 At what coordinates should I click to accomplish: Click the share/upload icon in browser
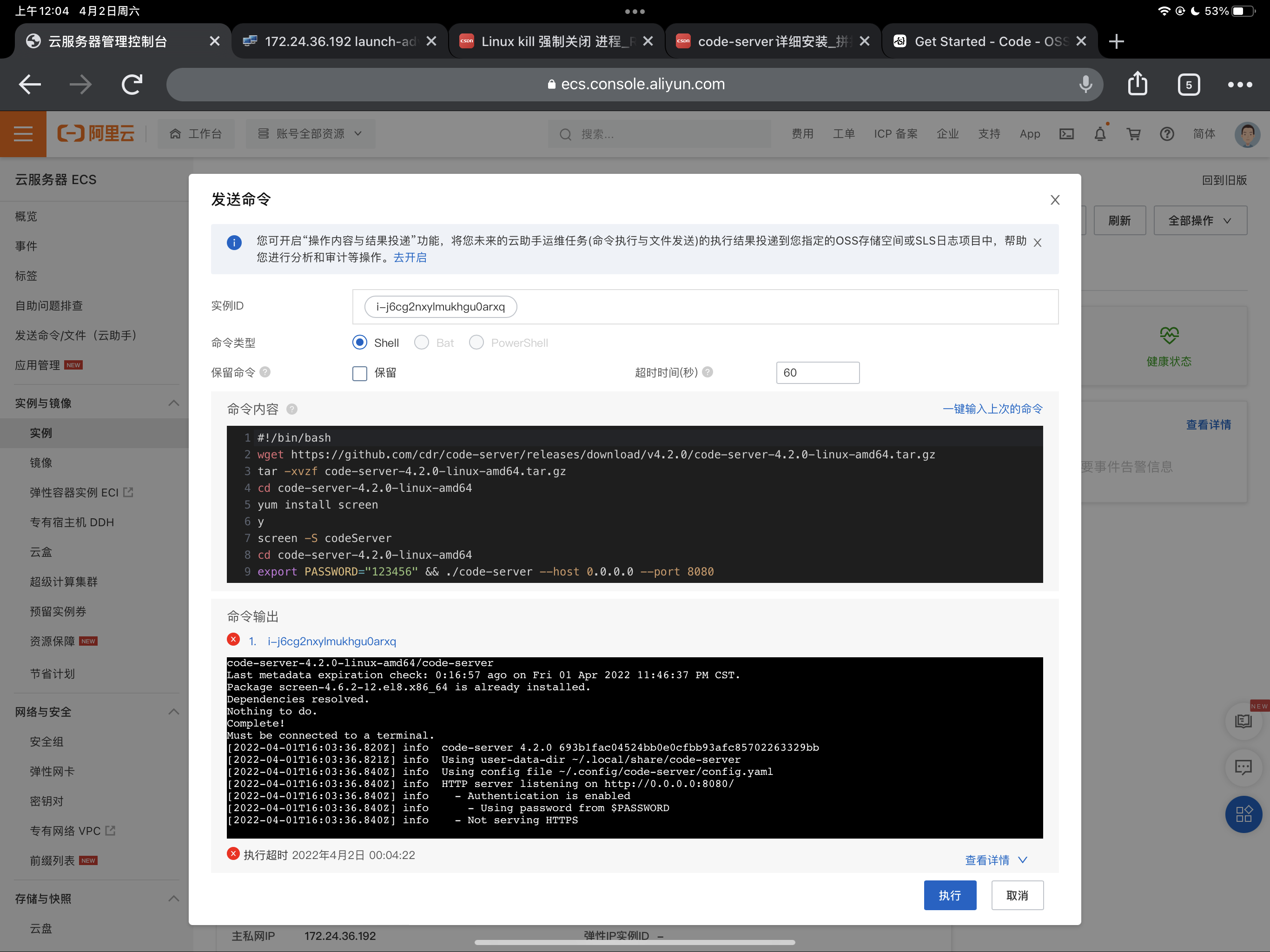pyautogui.click(x=1139, y=84)
